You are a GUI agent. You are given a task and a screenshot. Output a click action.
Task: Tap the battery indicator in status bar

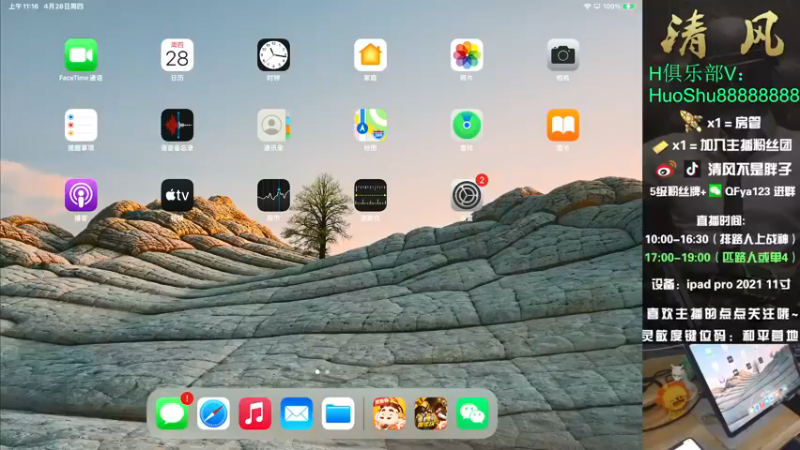629,7
